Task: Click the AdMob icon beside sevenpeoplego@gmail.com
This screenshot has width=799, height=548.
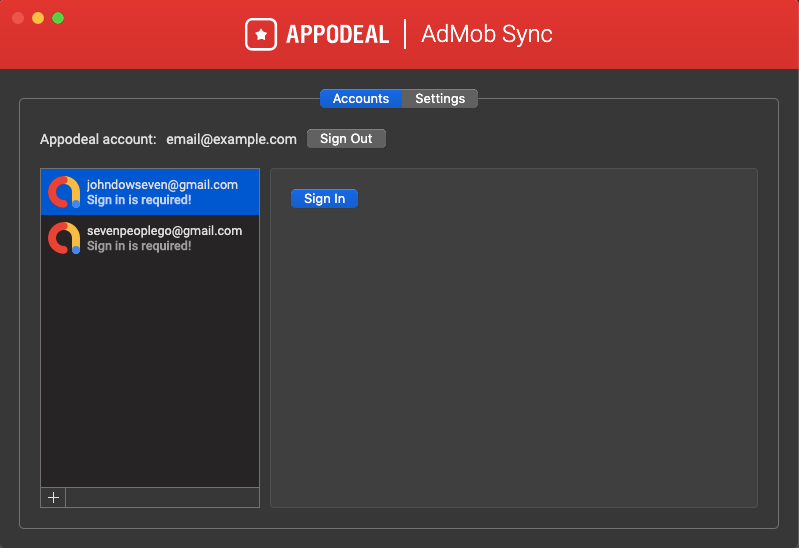Action: 64,237
